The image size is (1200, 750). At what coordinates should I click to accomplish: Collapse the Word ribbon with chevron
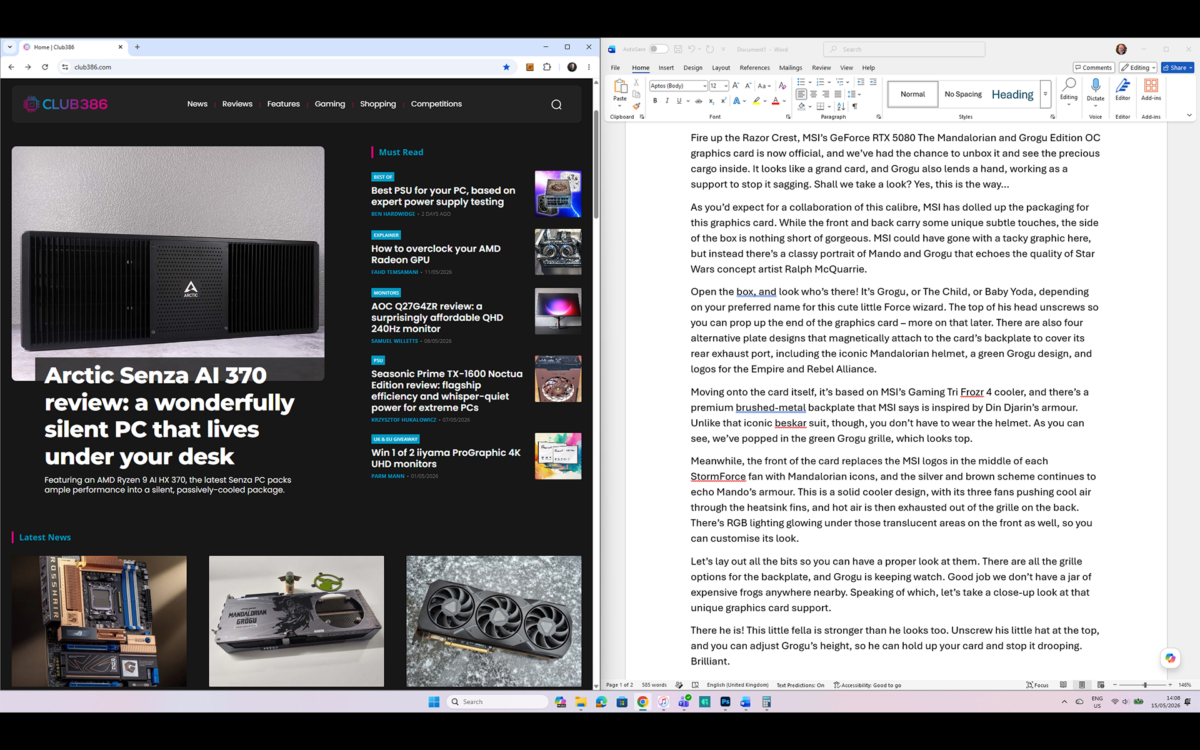(1189, 115)
